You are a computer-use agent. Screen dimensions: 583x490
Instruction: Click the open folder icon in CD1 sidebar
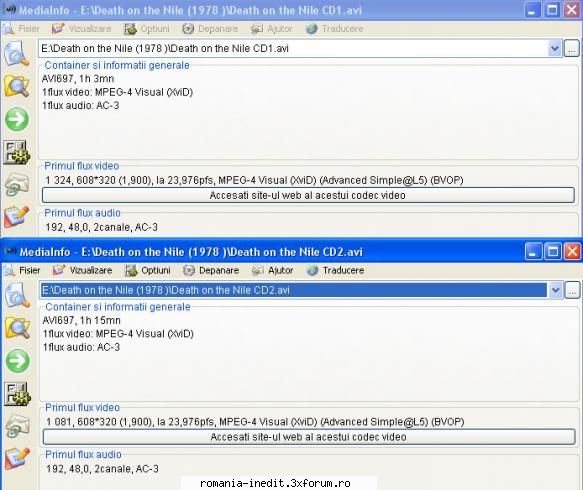pos(16,86)
